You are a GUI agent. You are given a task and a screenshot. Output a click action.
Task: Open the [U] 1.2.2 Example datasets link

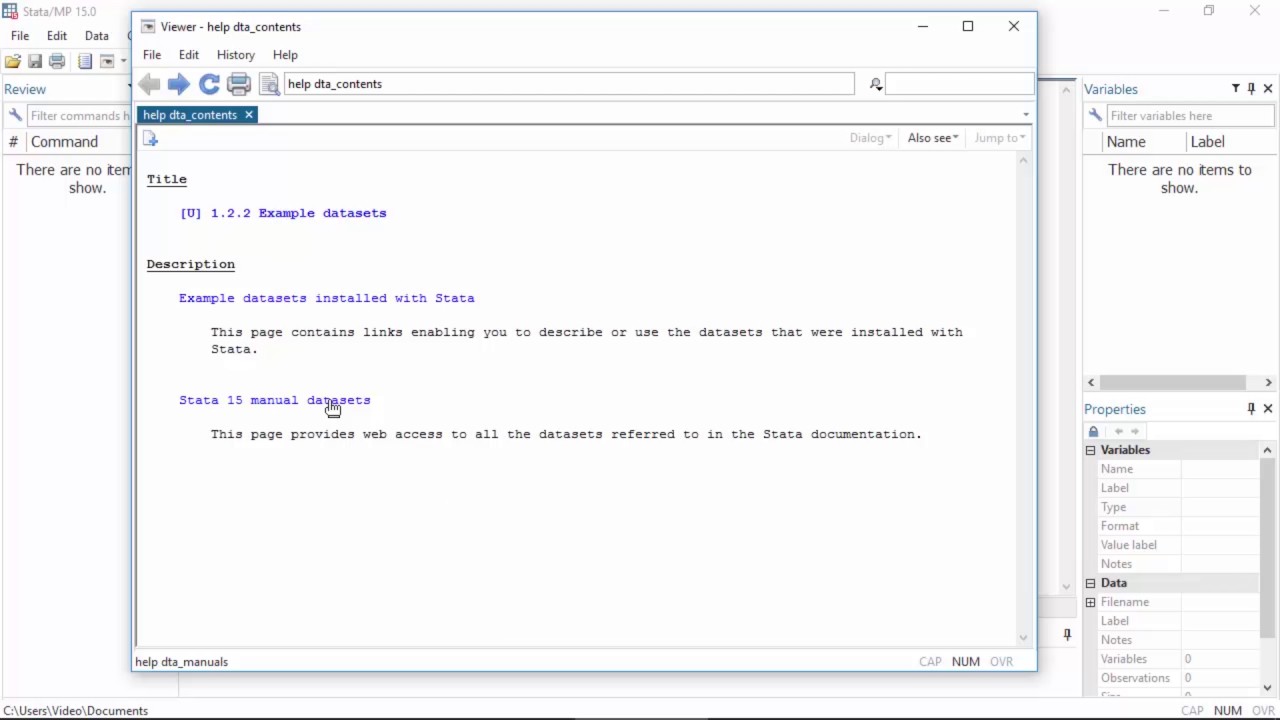[283, 213]
